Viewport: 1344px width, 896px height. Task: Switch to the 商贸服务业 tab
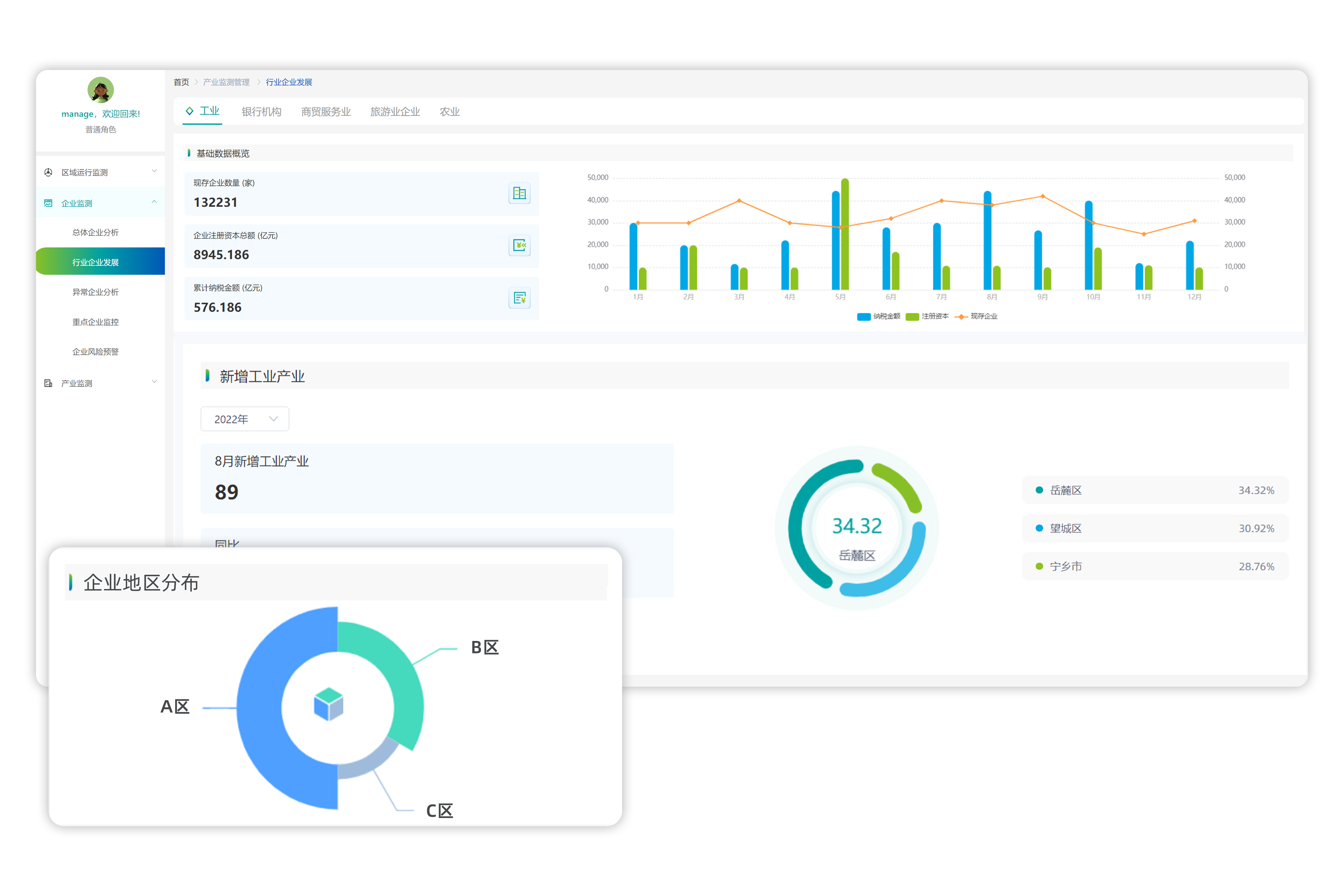pos(326,111)
